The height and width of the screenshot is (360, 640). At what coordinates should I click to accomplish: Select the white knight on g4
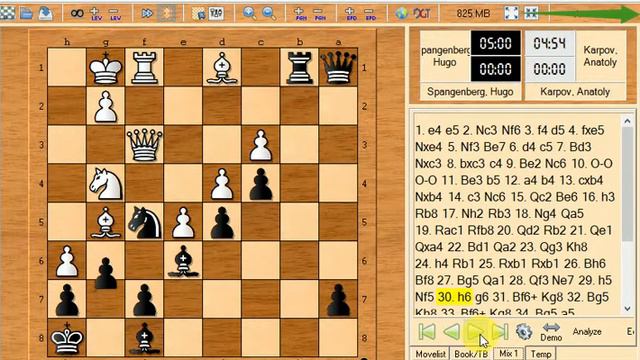click(106, 183)
